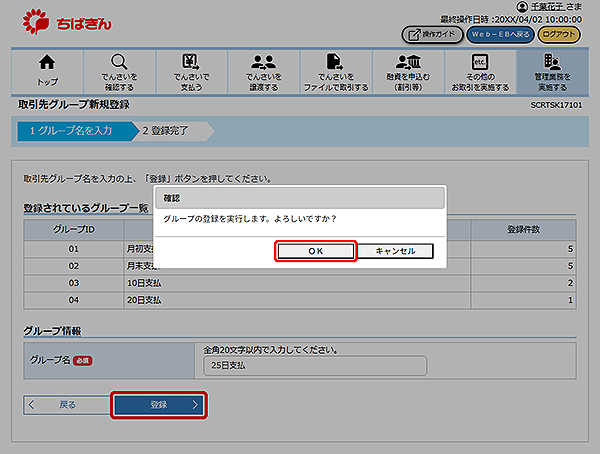Screen dimensions: 600x454
Task: Open その他のお取引を実施する menu
Action: coord(480,72)
